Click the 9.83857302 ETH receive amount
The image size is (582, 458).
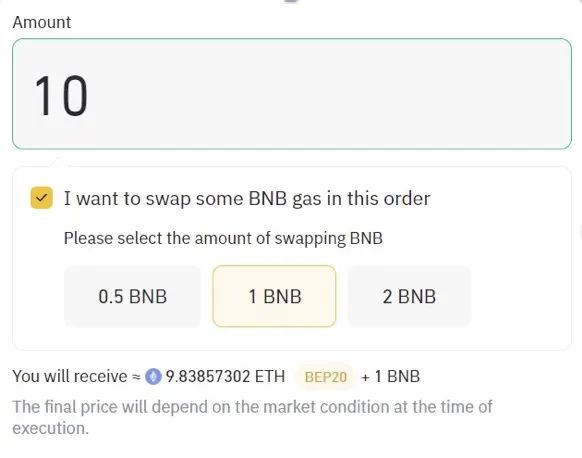(225, 376)
